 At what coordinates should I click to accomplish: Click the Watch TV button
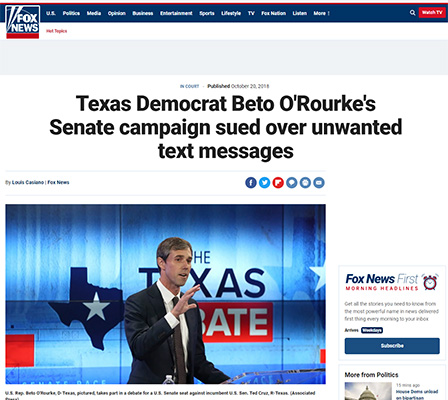tap(432, 13)
